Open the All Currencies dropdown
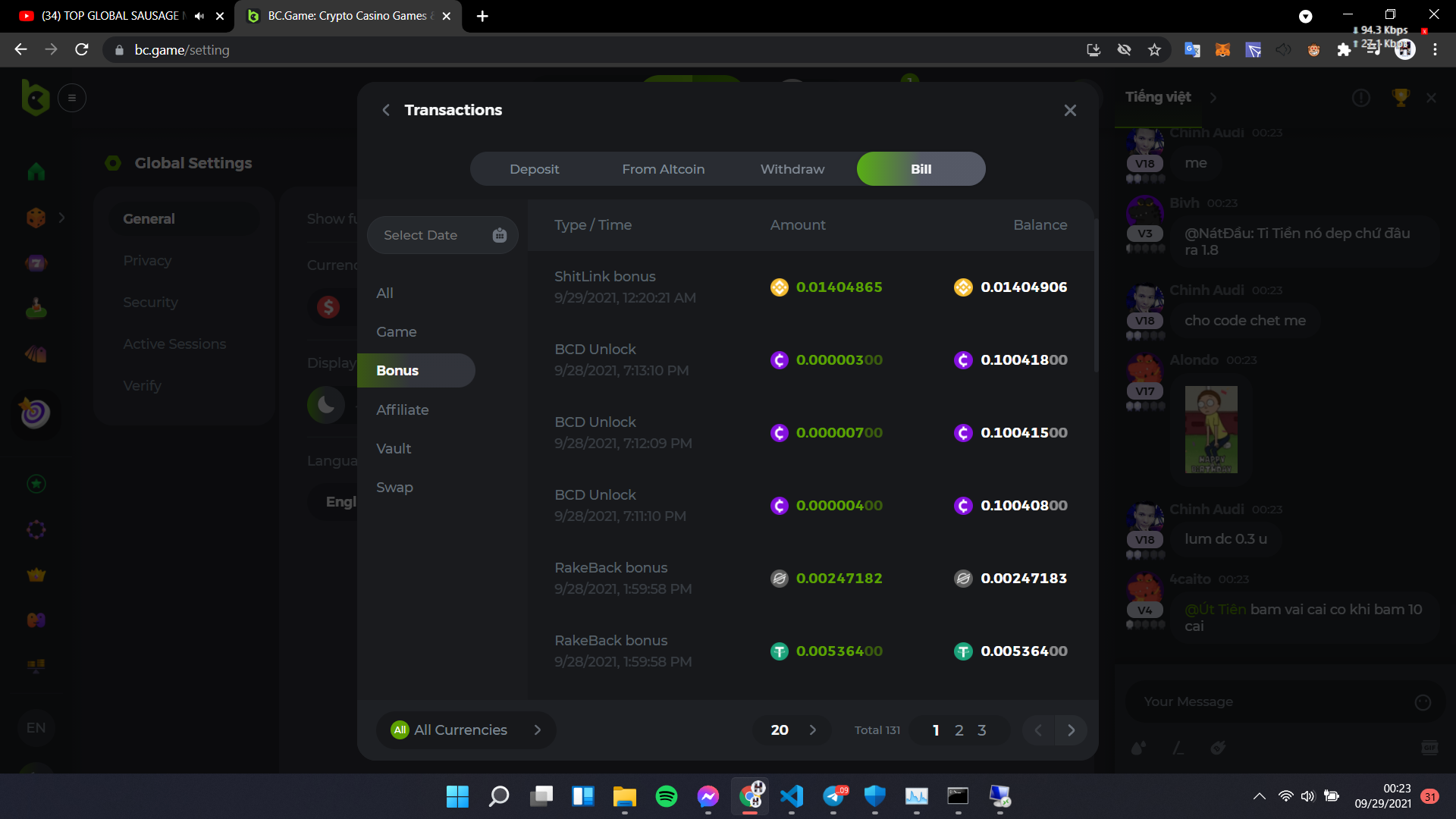Image resolution: width=1456 pixels, height=819 pixels. [466, 730]
